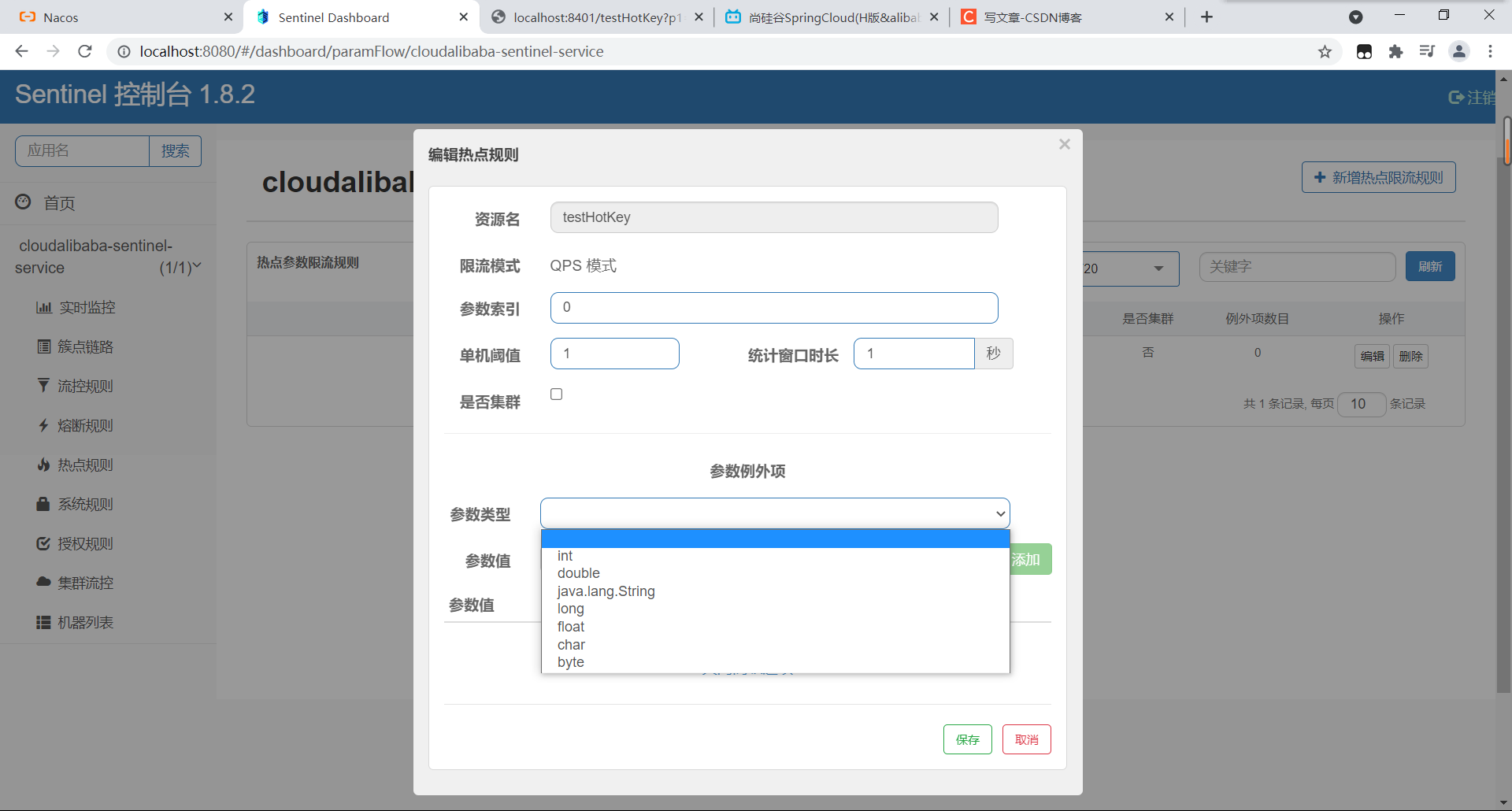This screenshot has height=811, width=1512.
Task: Click the address bar URL
Action: pyautogui.click(x=372, y=51)
